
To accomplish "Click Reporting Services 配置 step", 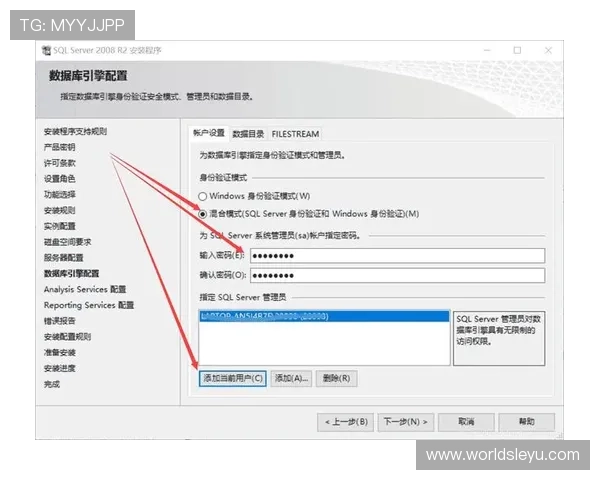I will click(89, 305).
